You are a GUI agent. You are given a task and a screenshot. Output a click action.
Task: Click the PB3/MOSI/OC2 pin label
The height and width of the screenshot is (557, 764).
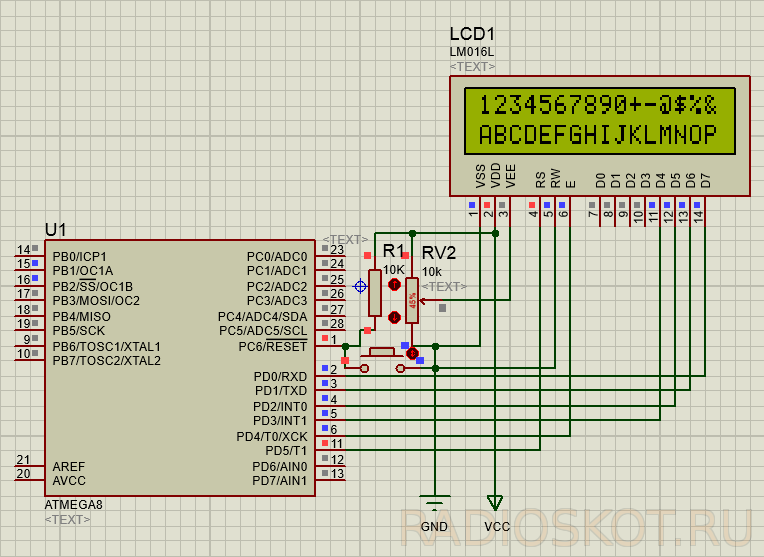[96, 301]
